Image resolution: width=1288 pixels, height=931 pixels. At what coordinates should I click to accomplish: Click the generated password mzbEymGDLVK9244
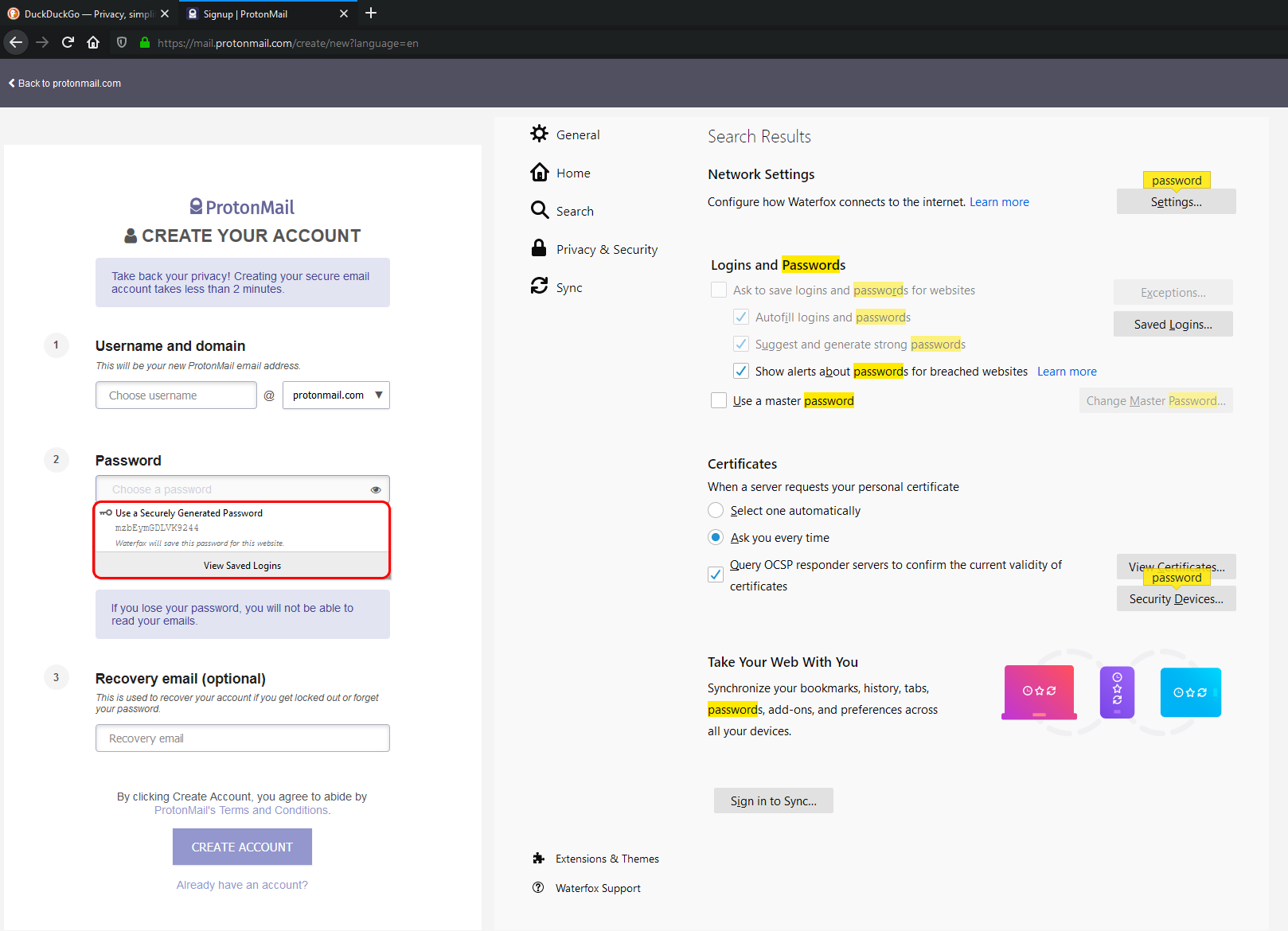click(x=157, y=528)
